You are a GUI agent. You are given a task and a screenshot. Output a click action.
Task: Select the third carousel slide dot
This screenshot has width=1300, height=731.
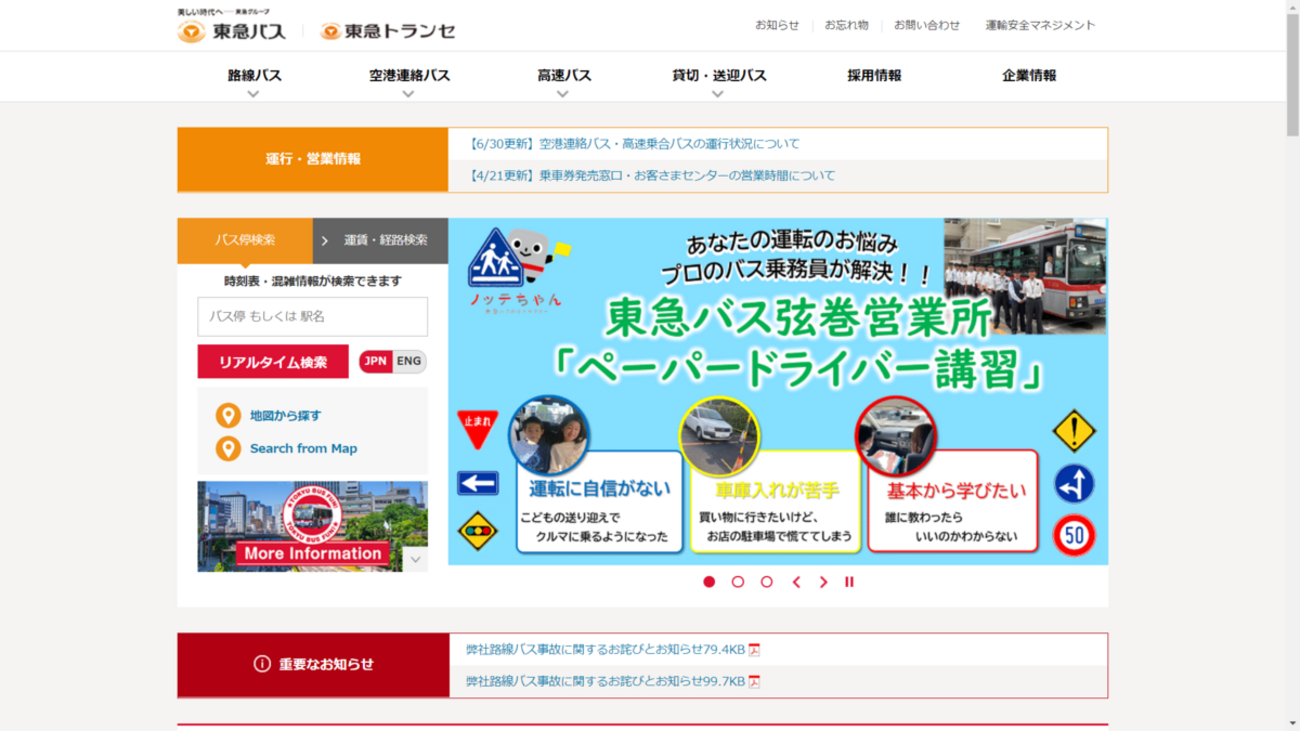[767, 582]
